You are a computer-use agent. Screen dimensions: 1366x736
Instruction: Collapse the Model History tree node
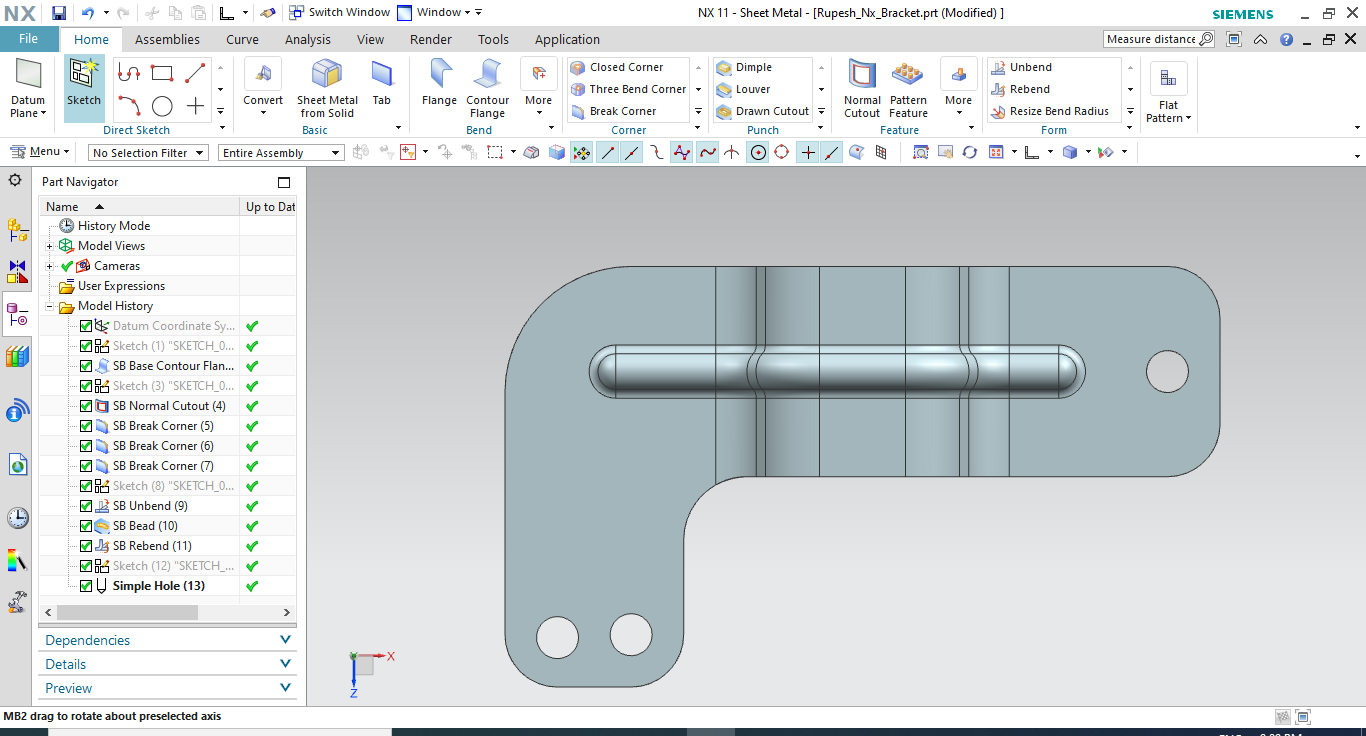pos(48,305)
